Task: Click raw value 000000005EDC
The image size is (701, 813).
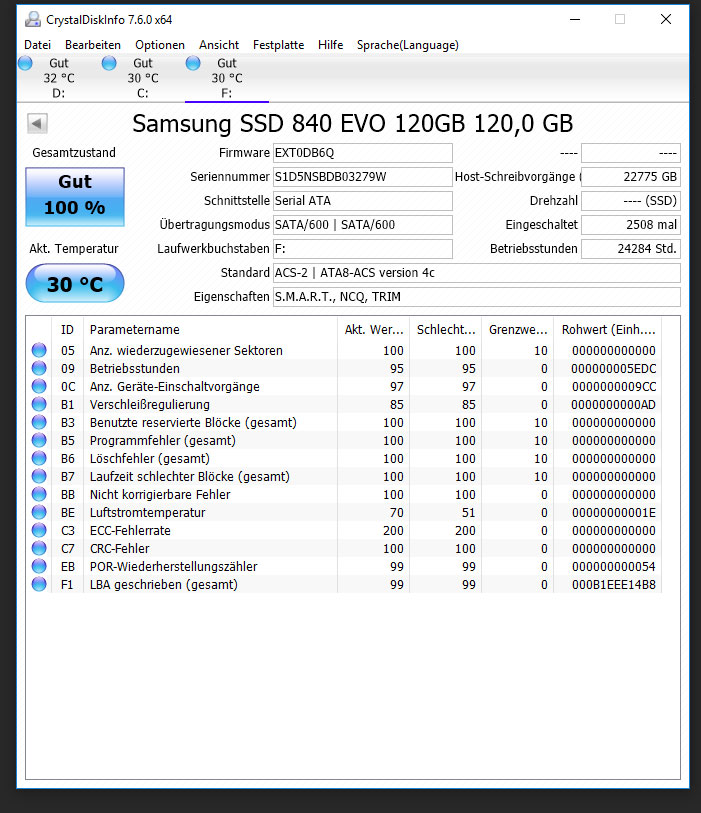Action: [x=613, y=369]
